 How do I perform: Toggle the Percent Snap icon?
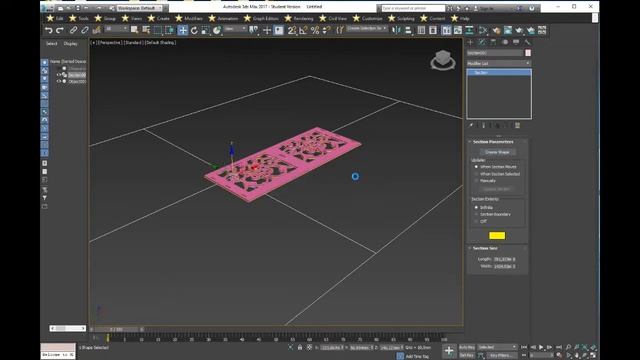coord(315,30)
